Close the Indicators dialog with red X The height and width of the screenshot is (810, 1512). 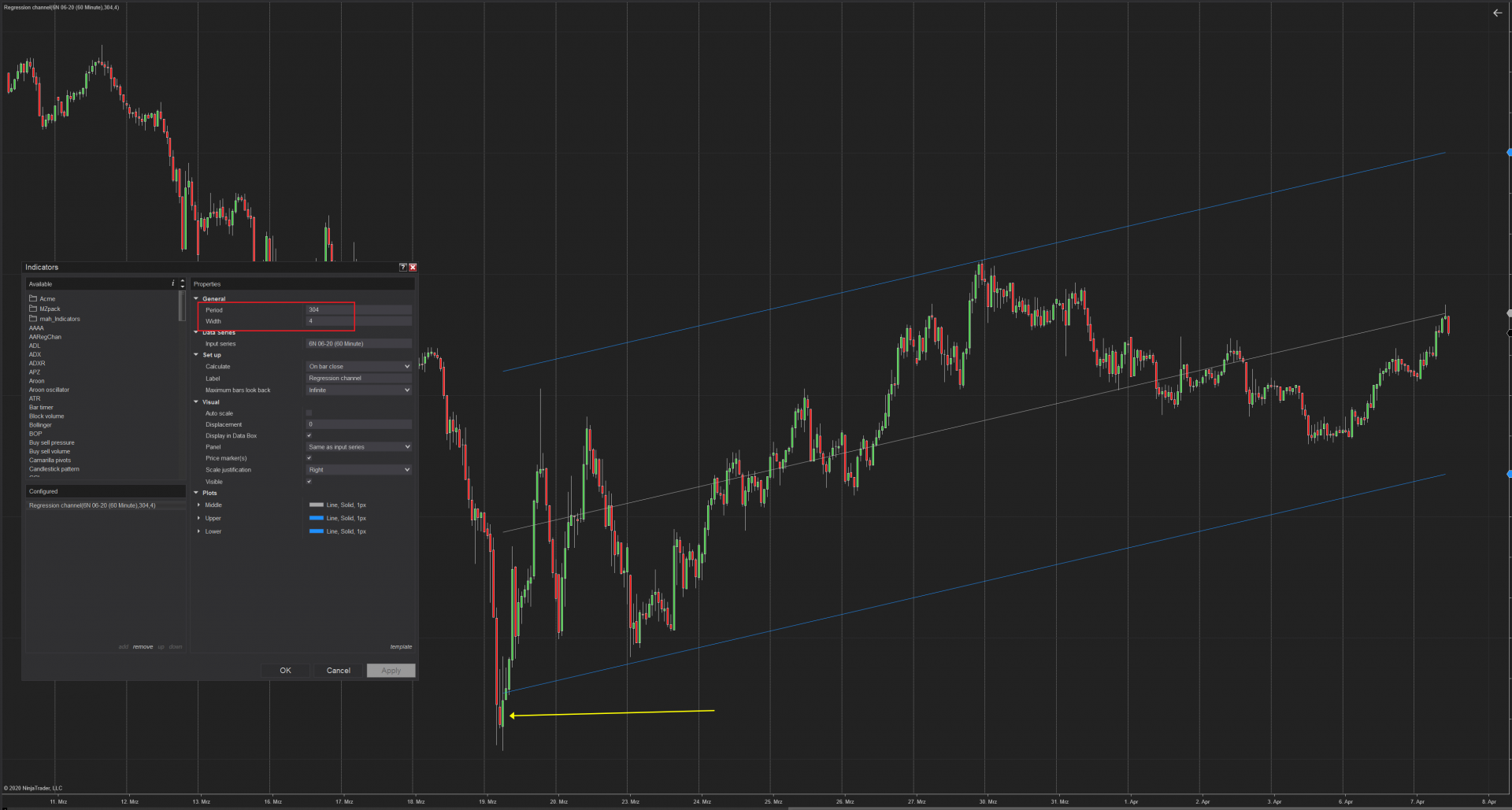[413, 268]
